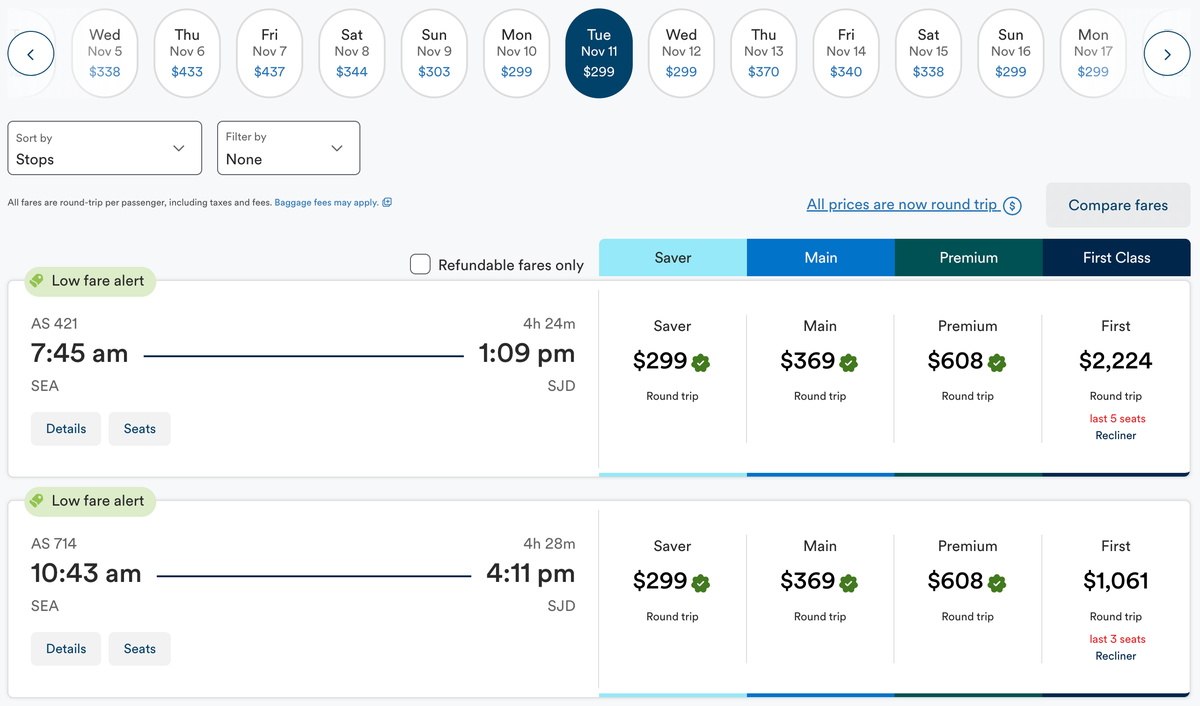Viewport: 1200px width, 706px height.
Task: View Seats for flight AS 714
Action: click(139, 649)
